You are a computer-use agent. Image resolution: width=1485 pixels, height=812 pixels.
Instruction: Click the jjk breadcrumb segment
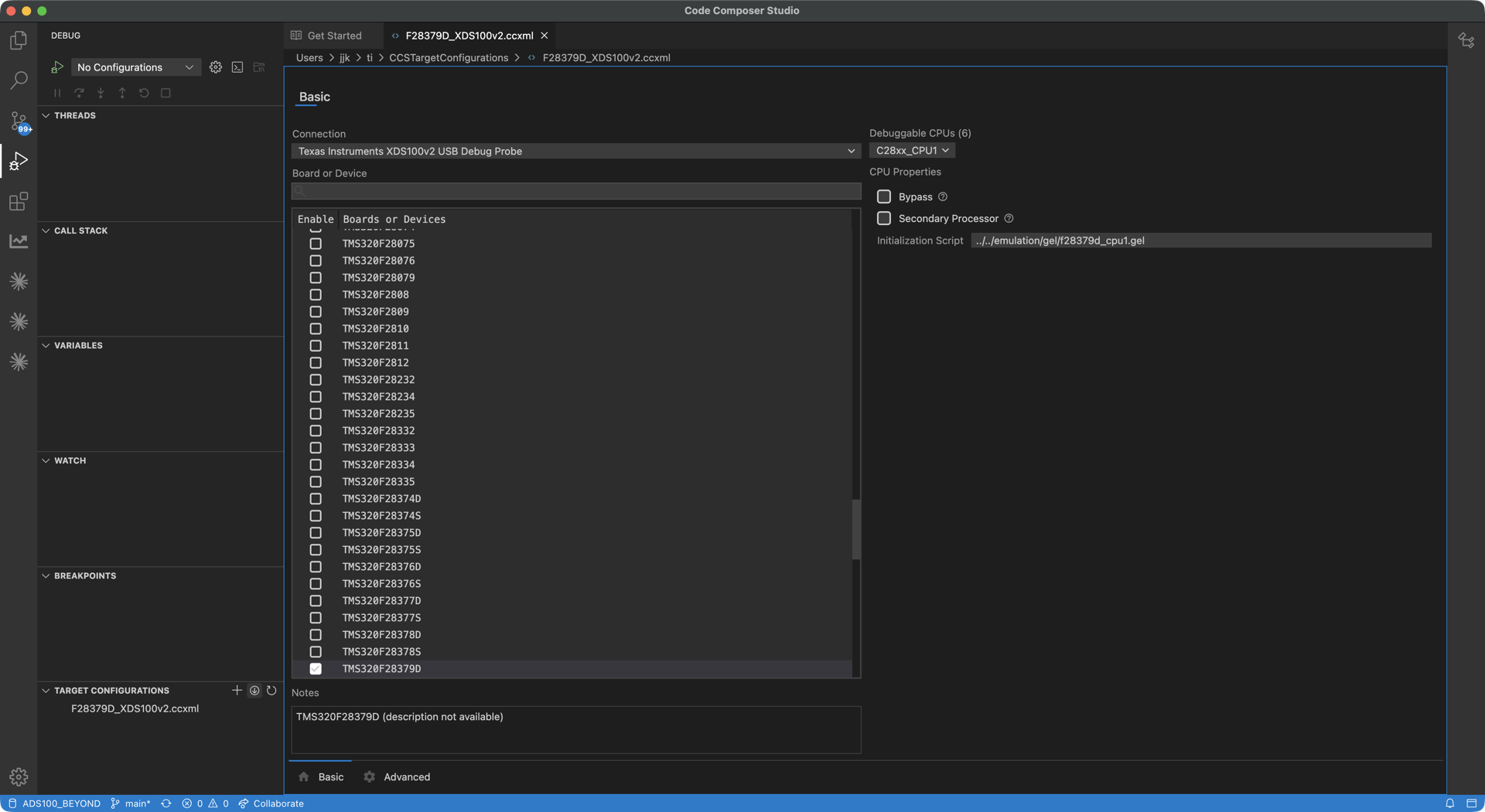(345, 58)
